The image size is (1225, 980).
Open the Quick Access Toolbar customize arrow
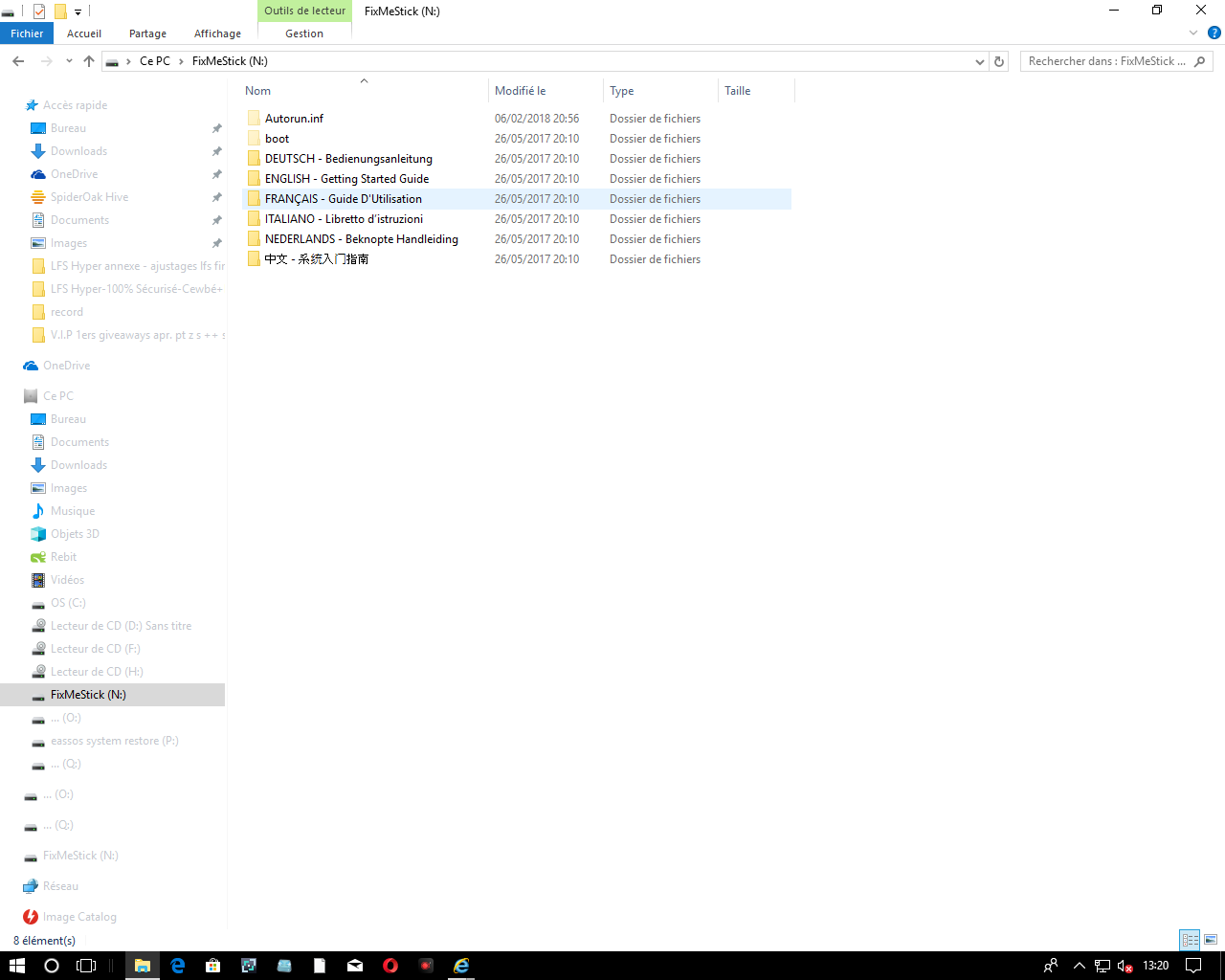(78, 11)
